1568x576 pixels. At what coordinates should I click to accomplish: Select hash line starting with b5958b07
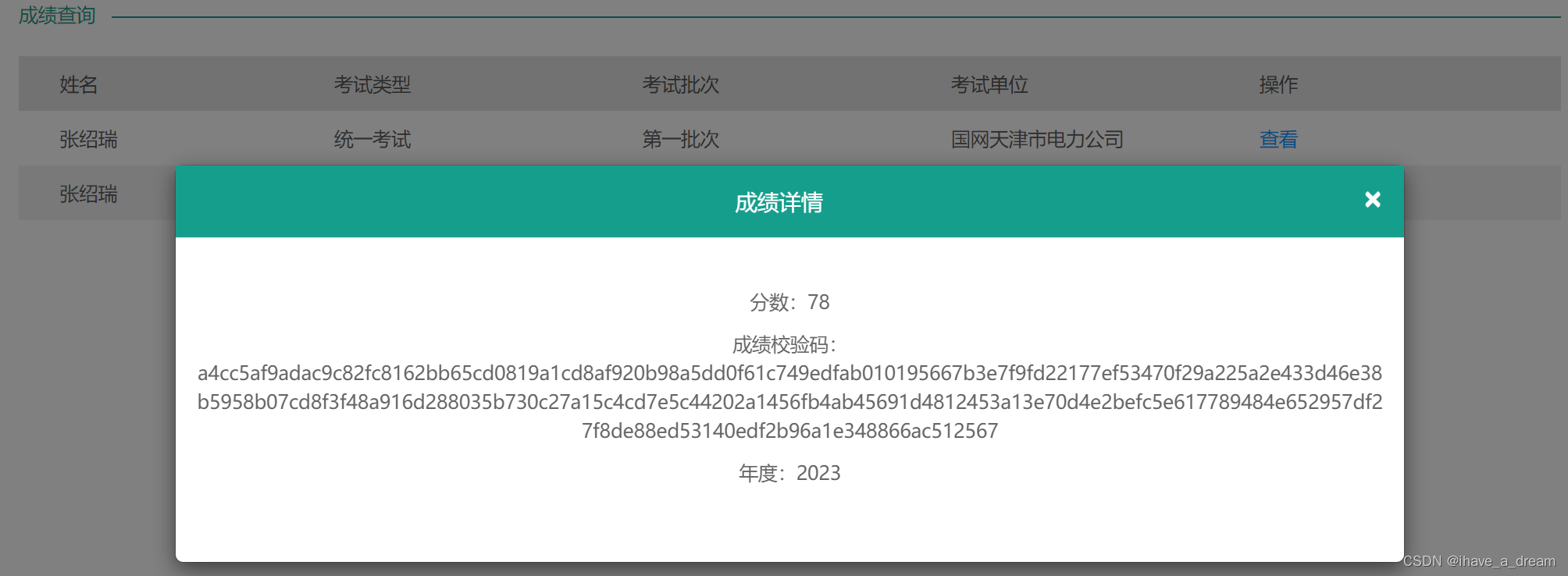pos(789,402)
